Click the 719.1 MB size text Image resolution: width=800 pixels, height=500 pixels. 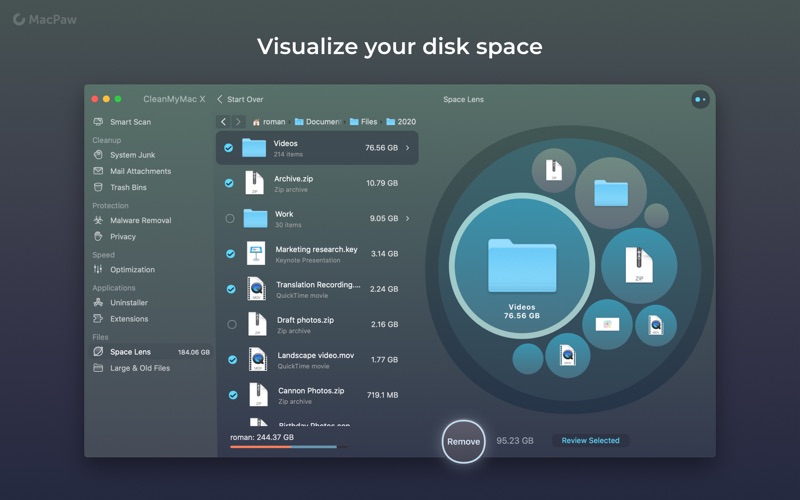382,395
